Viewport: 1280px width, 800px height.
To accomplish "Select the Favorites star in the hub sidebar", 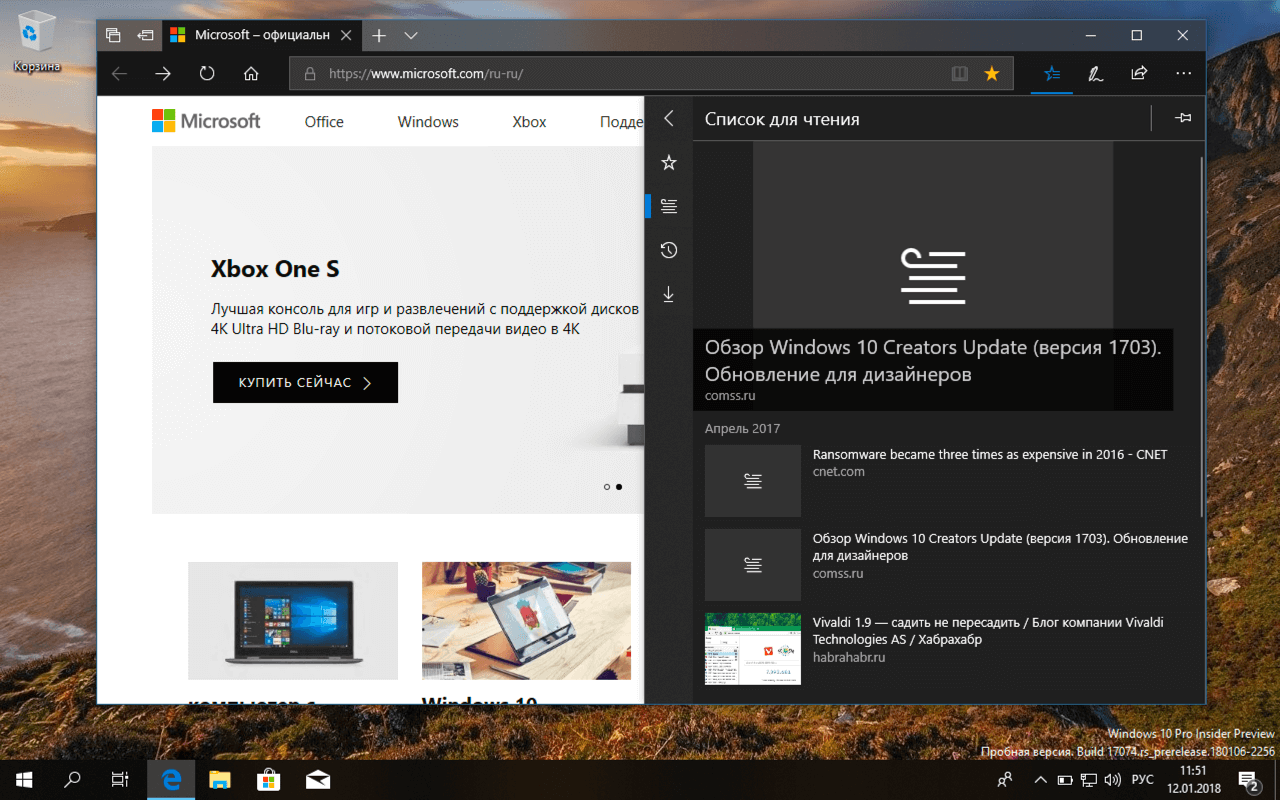I will click(669, 162).
